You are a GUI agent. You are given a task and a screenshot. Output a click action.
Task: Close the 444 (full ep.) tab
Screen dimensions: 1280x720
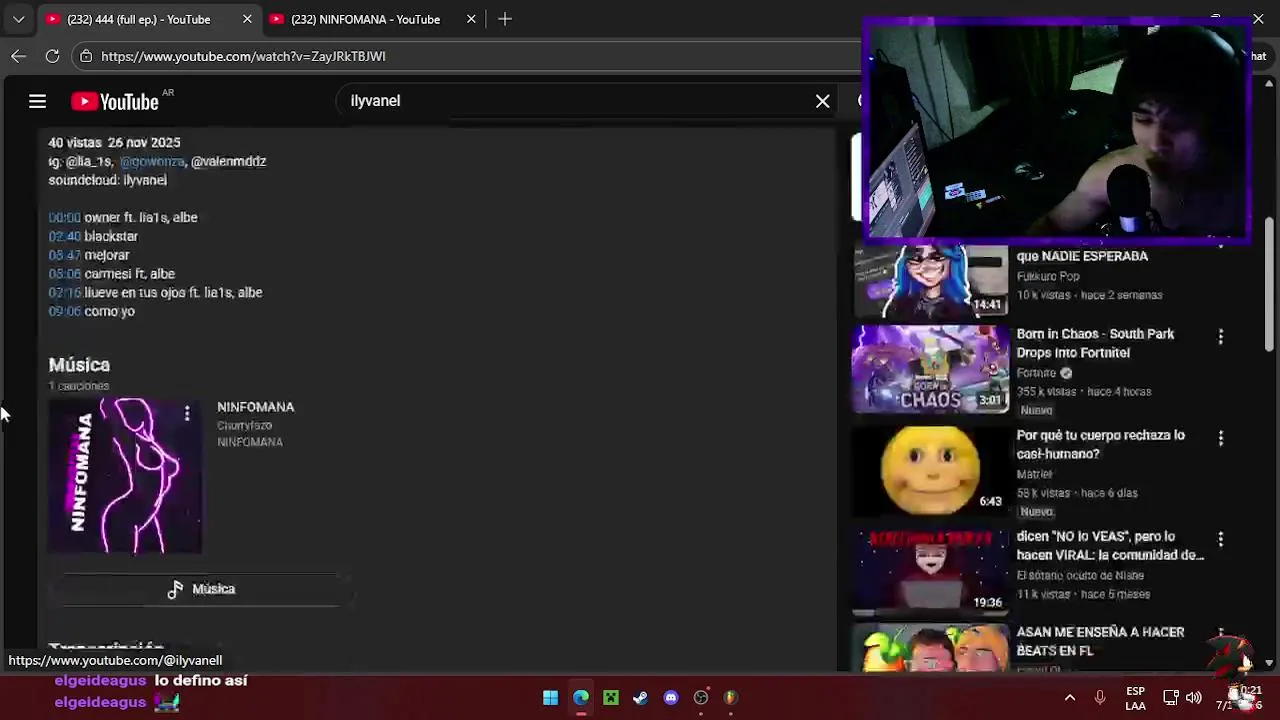point(247,19)
